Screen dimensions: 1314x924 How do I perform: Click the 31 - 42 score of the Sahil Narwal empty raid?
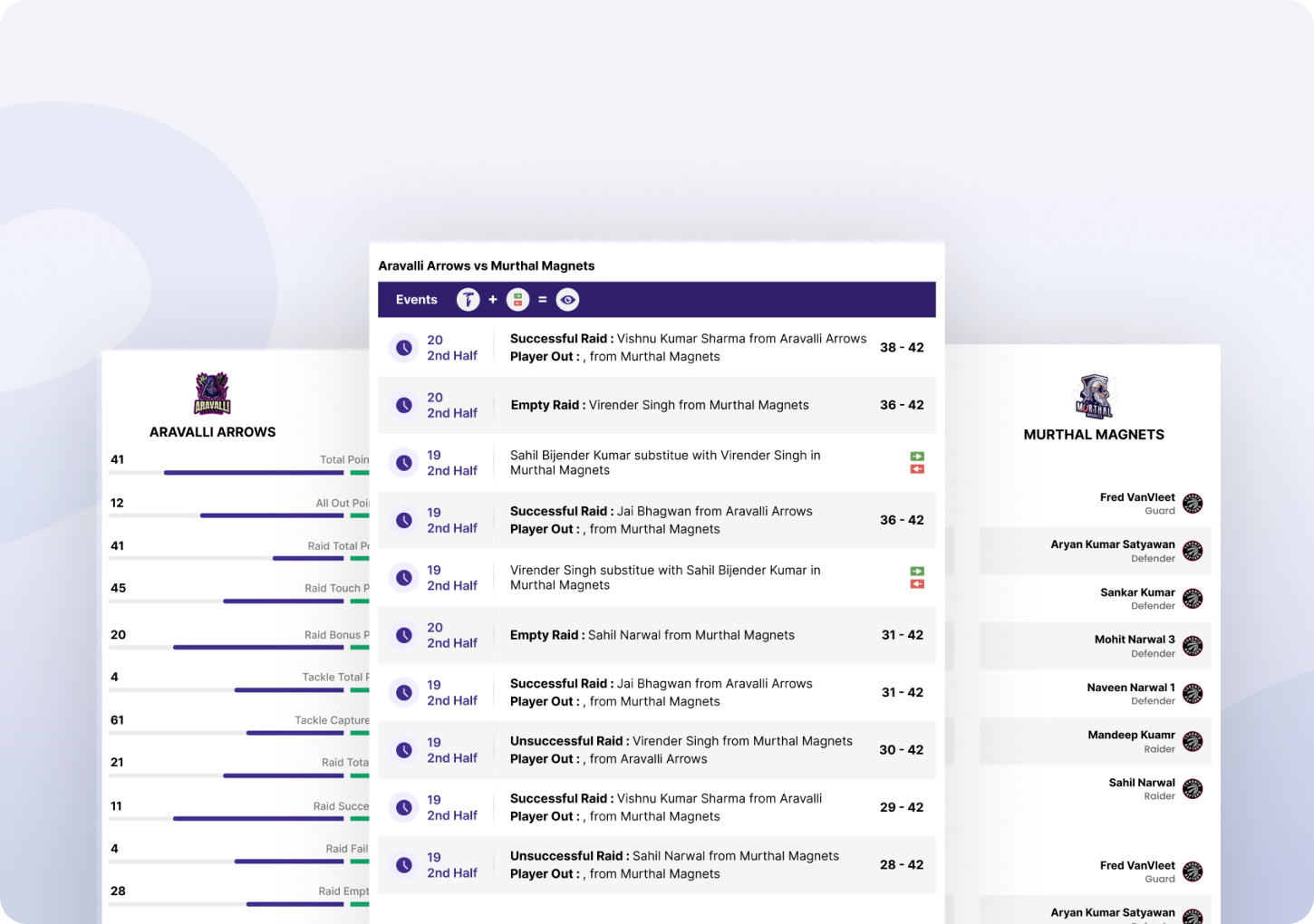click(x=903, y=635)
